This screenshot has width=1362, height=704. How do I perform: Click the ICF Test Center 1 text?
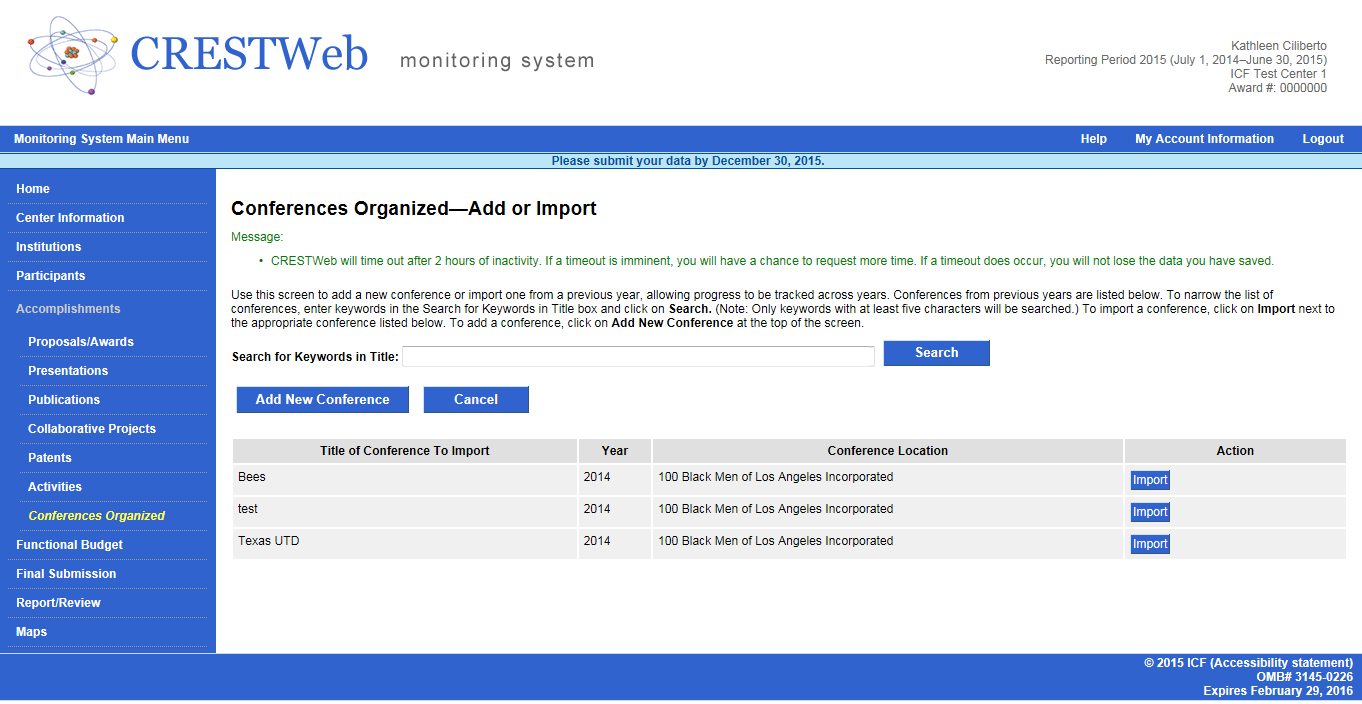pos(1279,74)
